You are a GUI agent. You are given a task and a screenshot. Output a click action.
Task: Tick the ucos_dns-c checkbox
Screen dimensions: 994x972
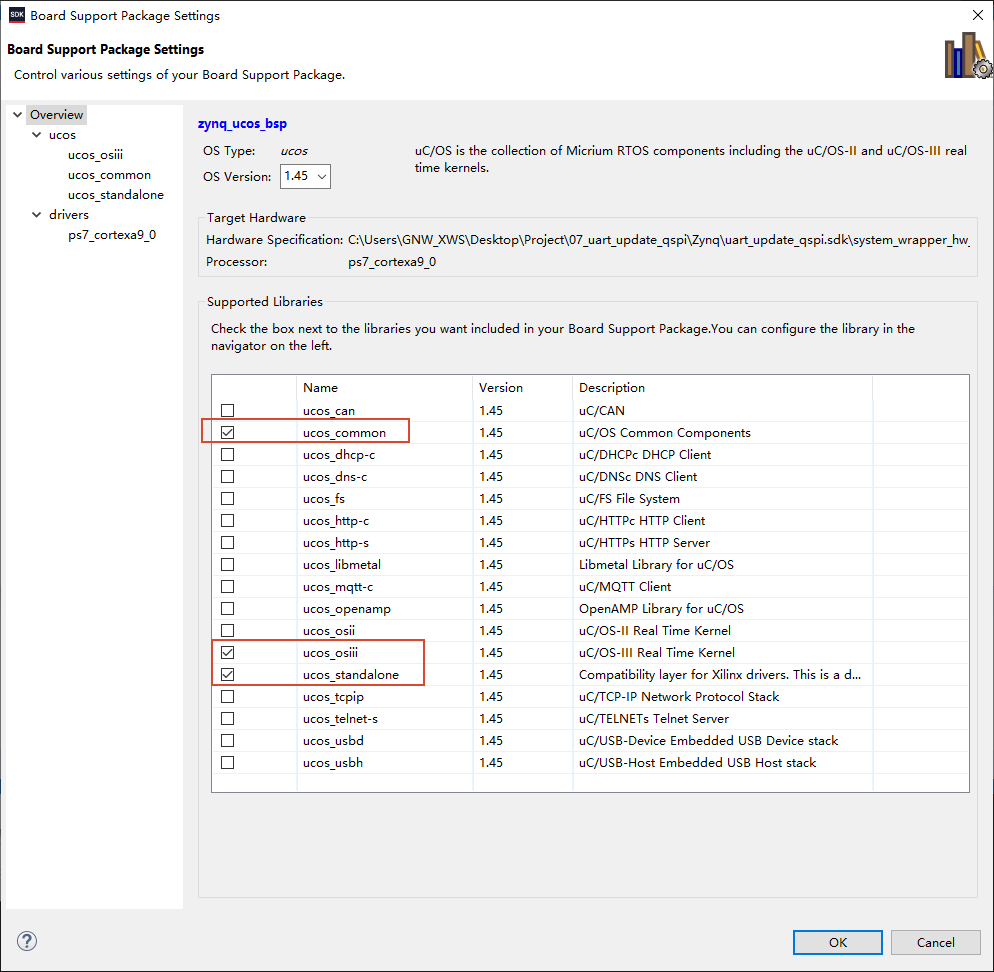(x=228, y=477)
